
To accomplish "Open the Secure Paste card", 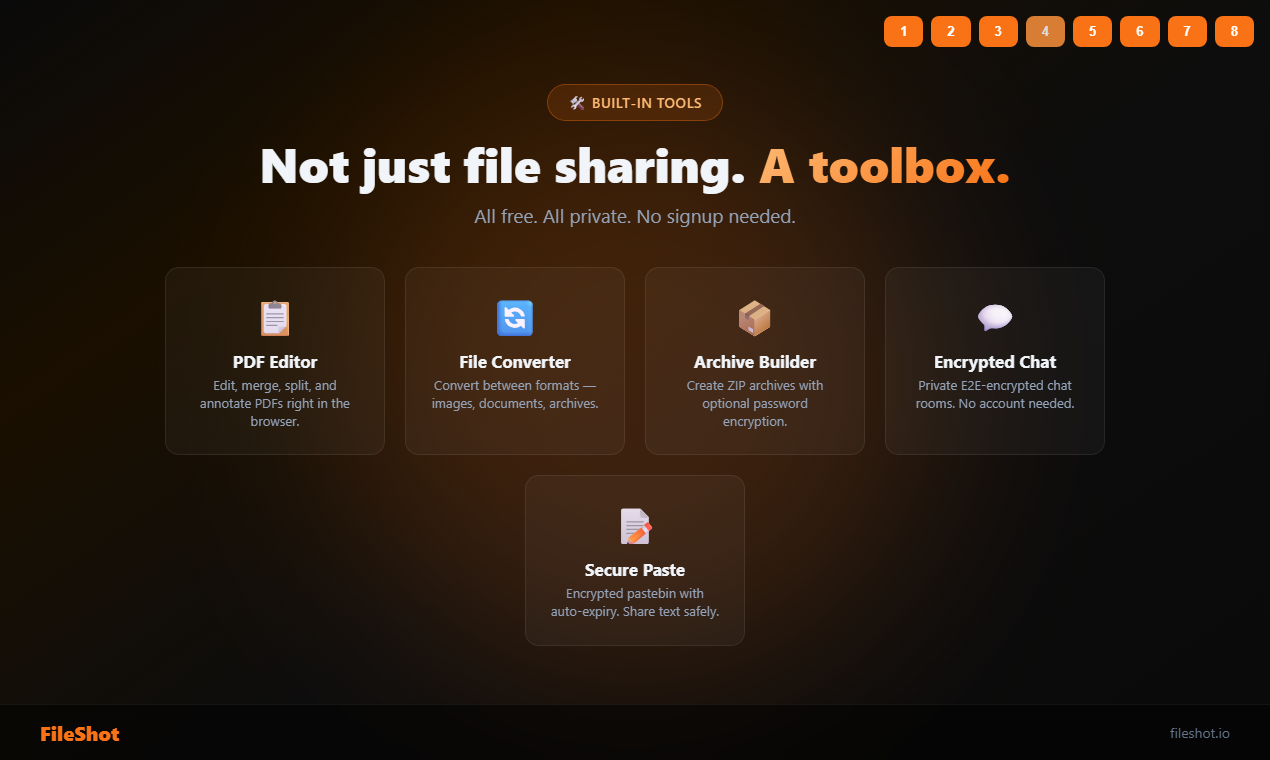I will [634, 560].
